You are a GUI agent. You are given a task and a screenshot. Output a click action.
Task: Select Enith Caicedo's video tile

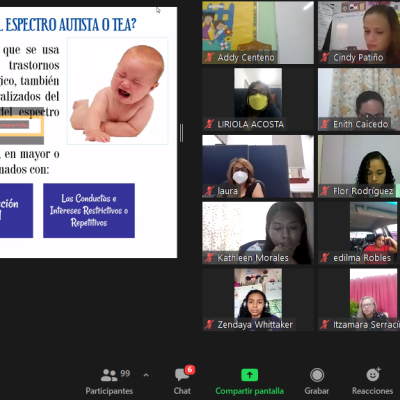point(359,99)
